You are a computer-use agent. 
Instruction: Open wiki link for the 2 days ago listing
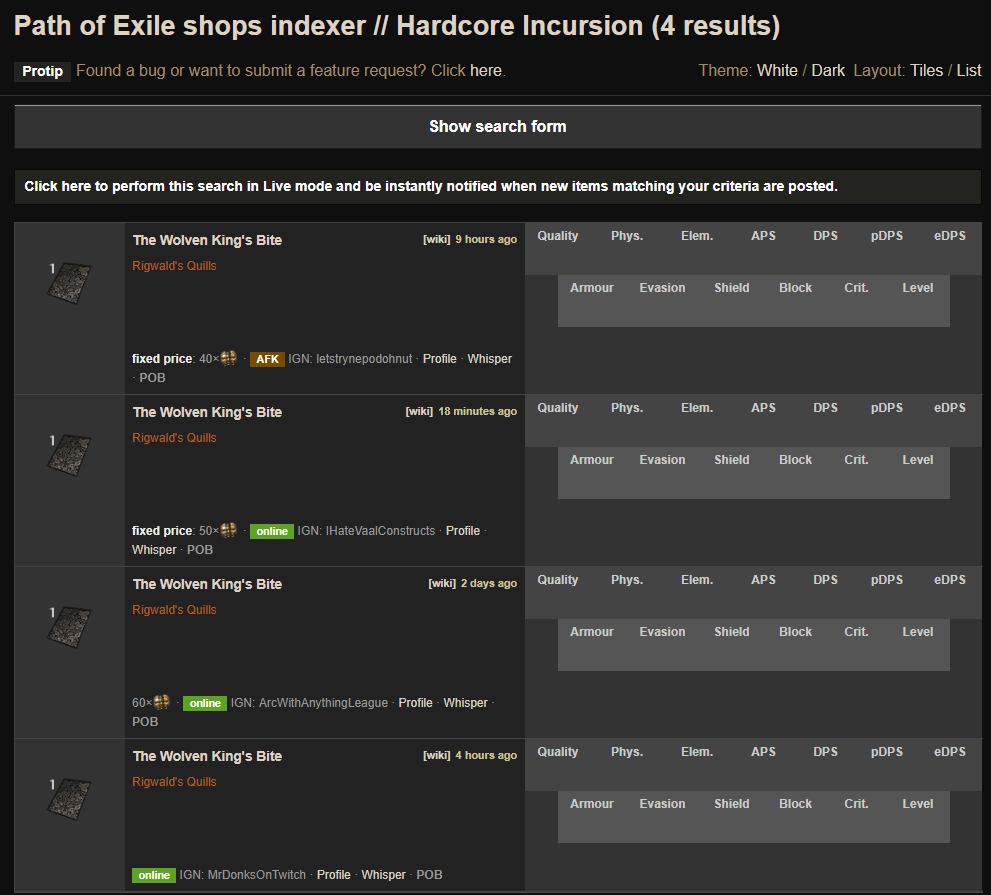click(x=442, y=583)
